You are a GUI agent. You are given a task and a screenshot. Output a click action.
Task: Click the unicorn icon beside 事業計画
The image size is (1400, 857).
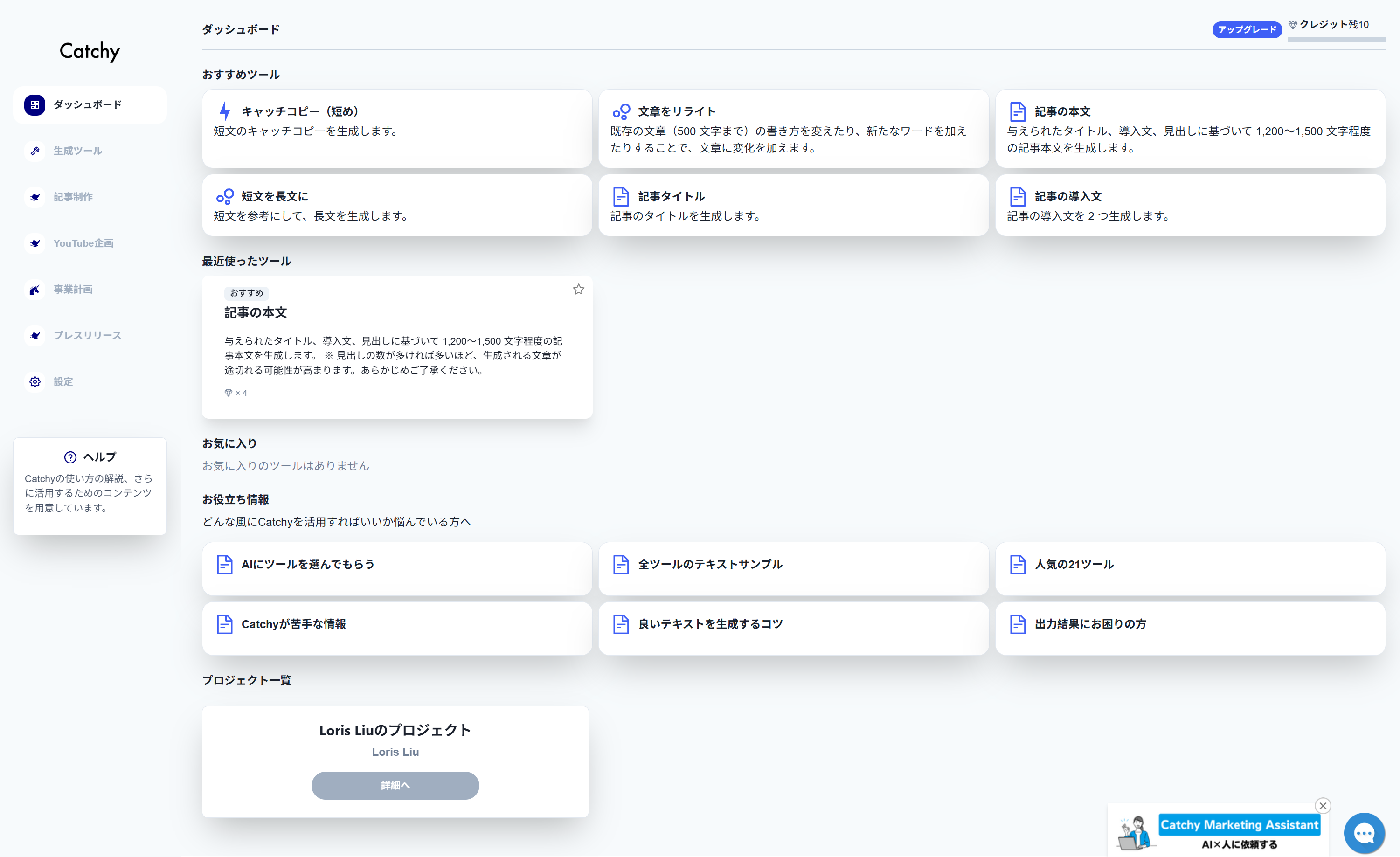35,290
